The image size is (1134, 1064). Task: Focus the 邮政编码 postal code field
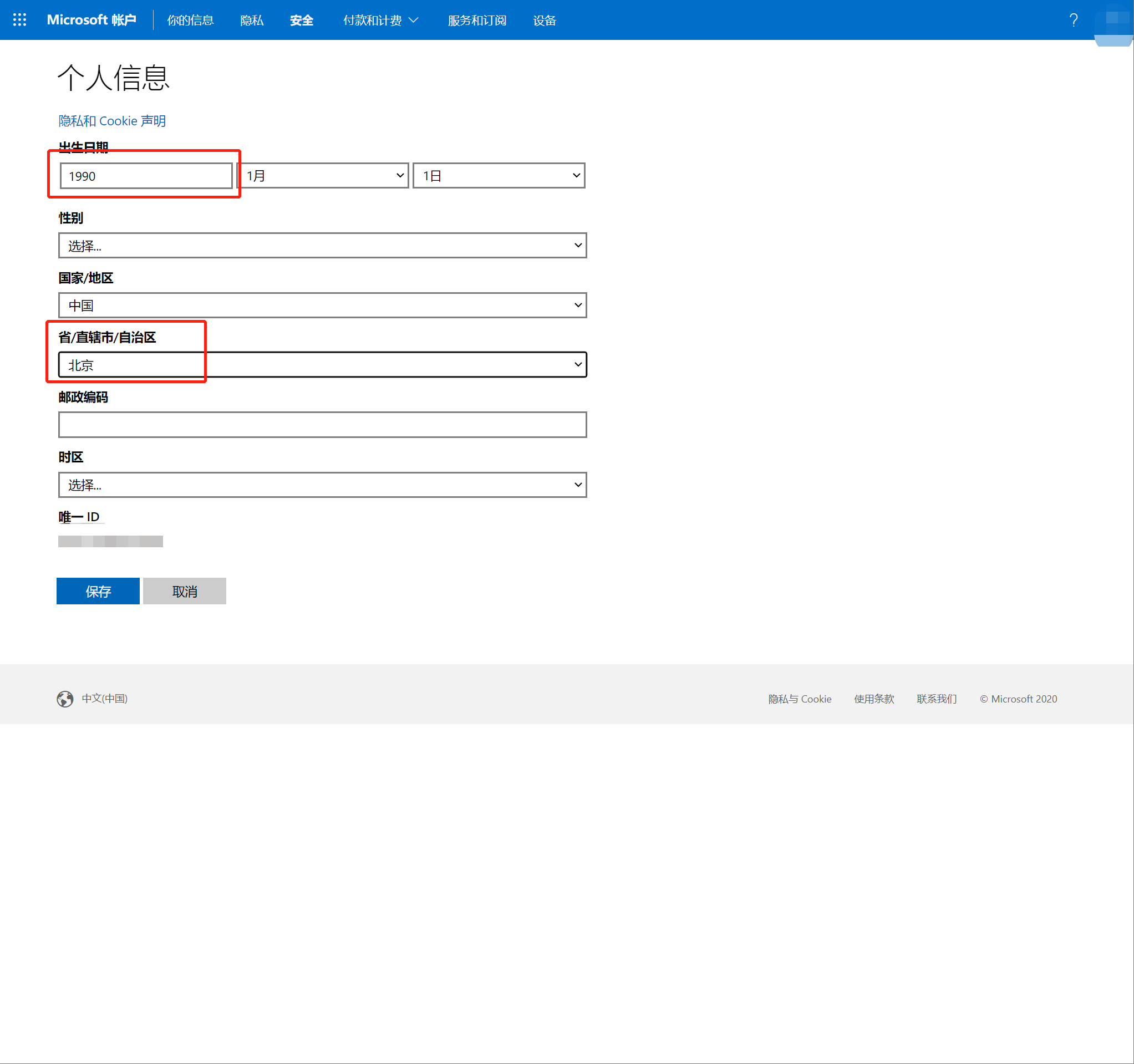322,425
